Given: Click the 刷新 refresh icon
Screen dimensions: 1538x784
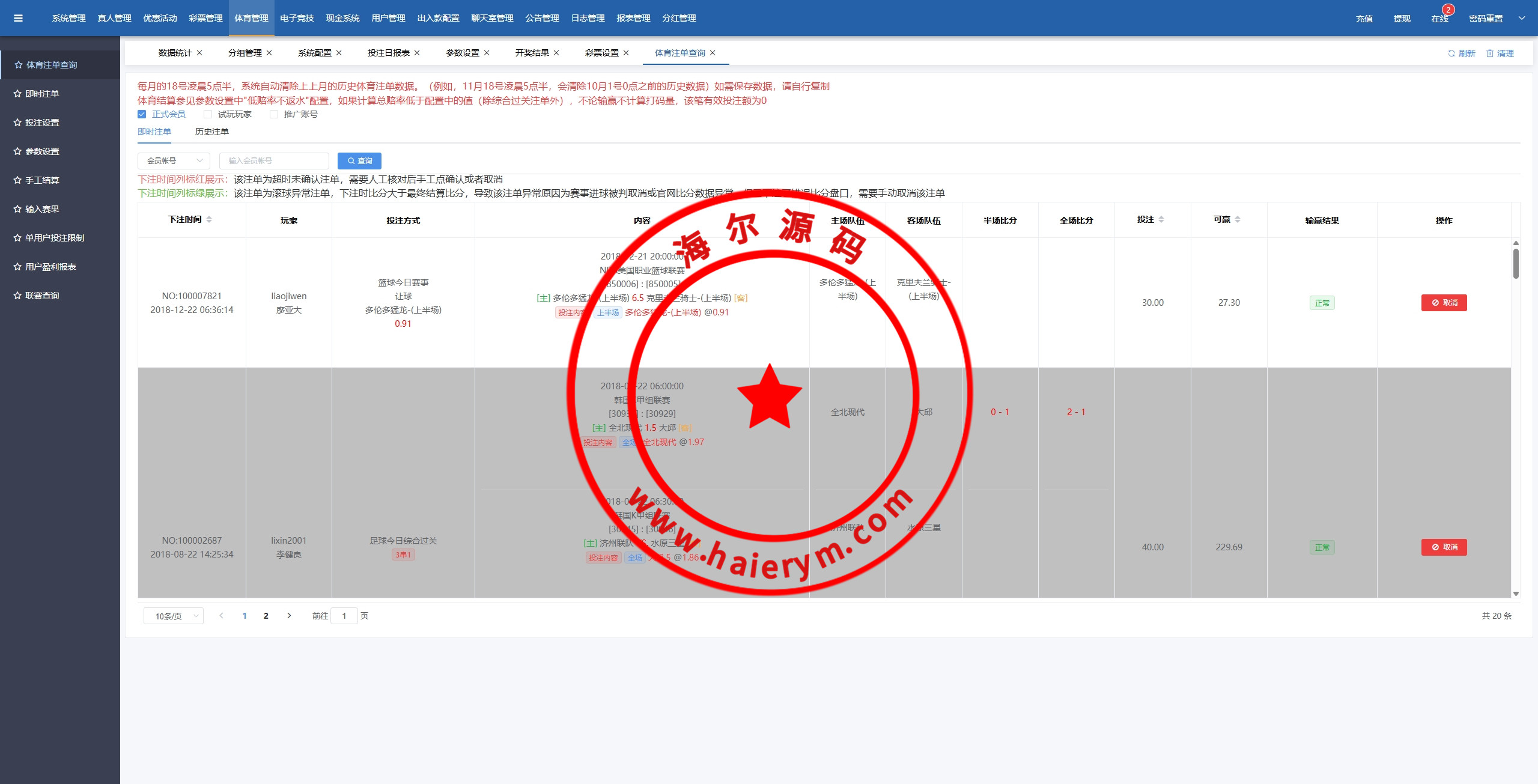Looking at the screenshot, I should click(1451, 53).
